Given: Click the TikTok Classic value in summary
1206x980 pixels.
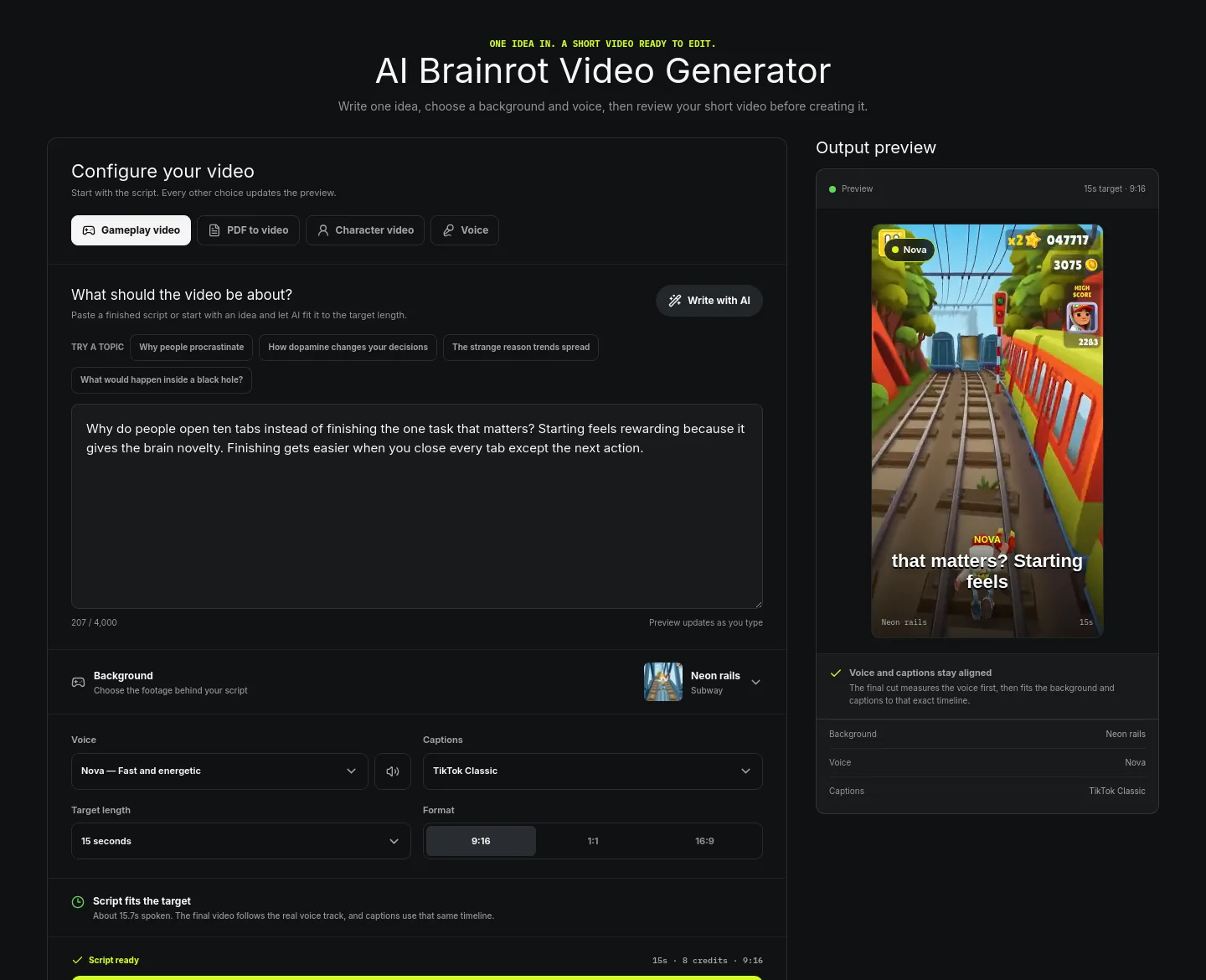Looking at the screenshot, I should (1117, 792).
